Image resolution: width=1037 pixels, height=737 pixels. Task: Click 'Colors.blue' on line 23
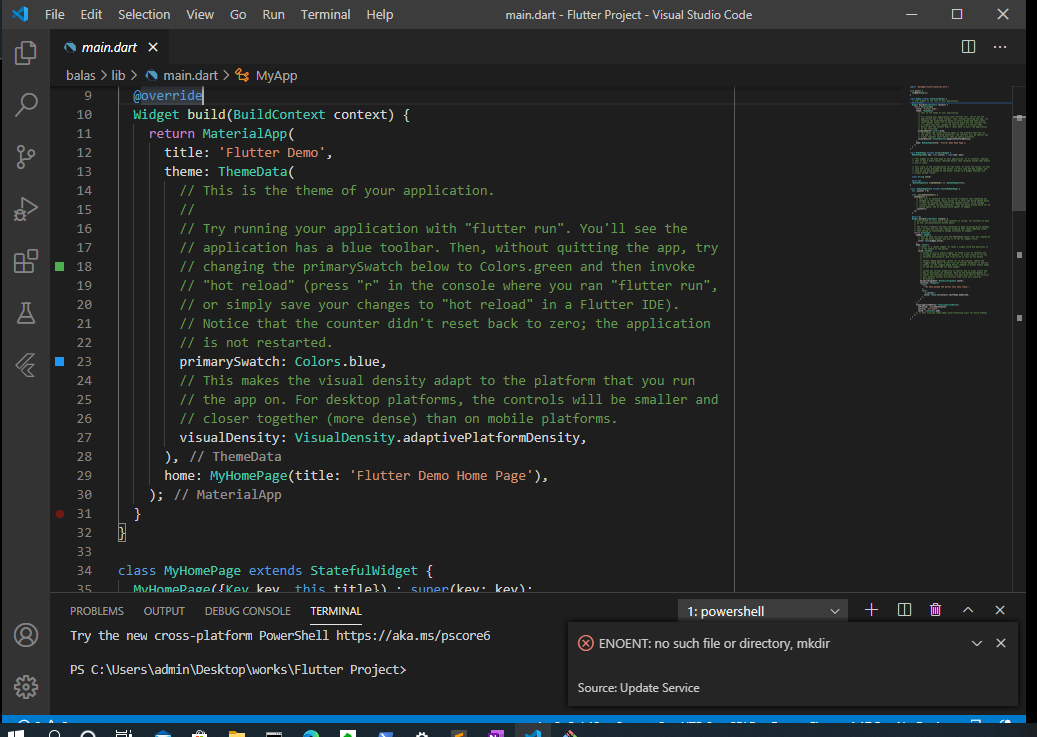[337, 362]
